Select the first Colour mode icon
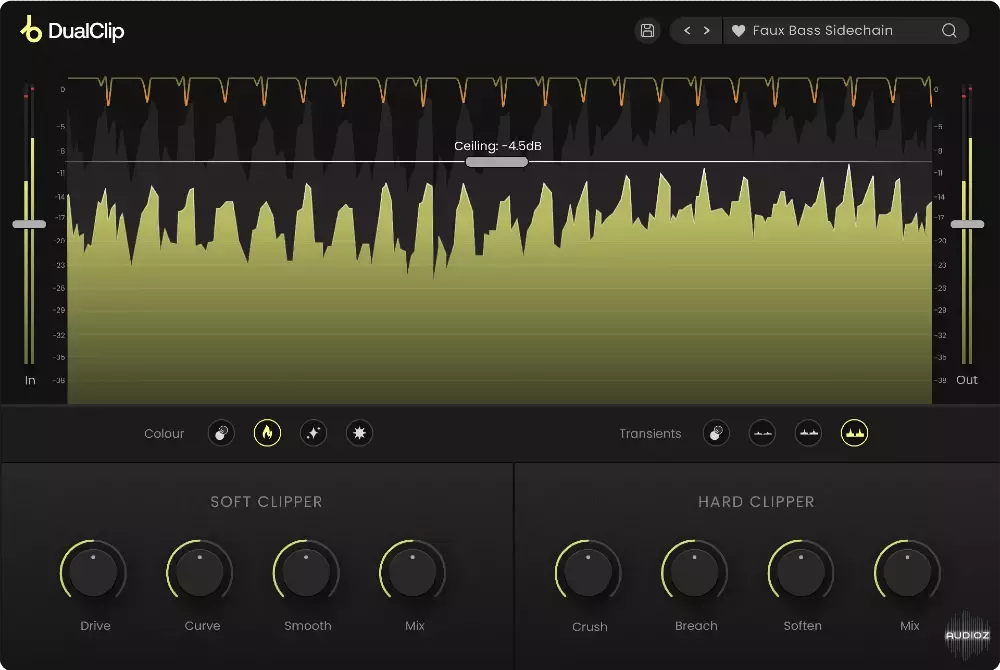The image size is (1000, 670). point(221,433)
